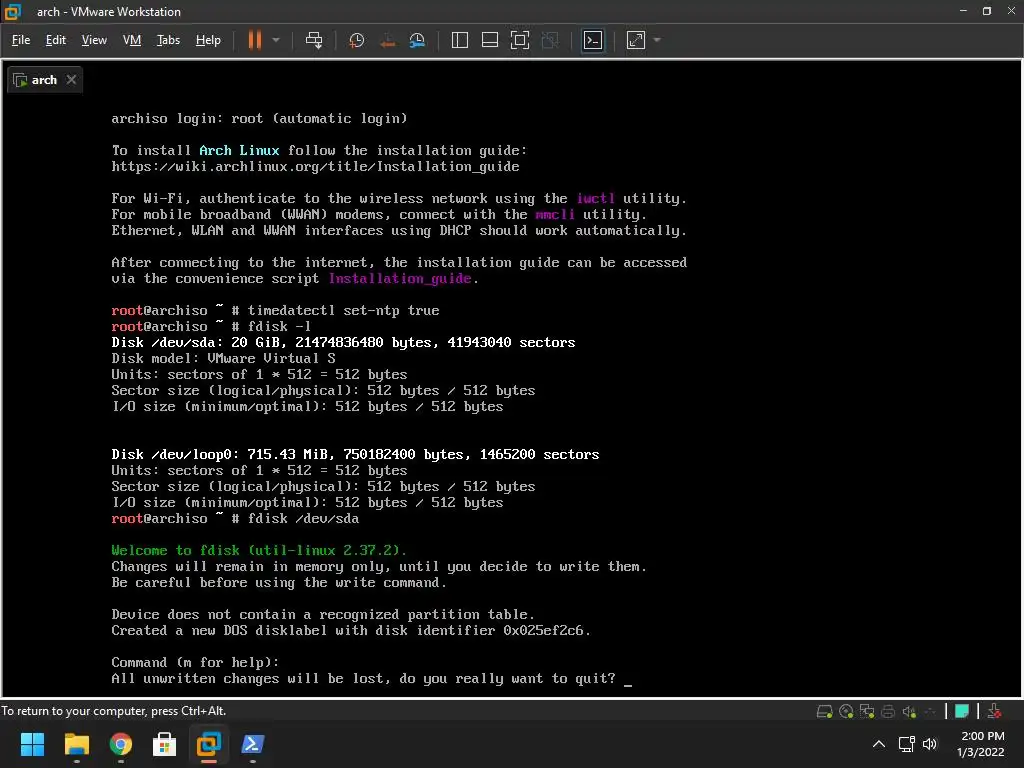Image resolution: width=1024 pixels, height=768 pixels.
Task: Open Microsoft Store from the taskbar
Action: pyautogui.click(x=164, y=744)
